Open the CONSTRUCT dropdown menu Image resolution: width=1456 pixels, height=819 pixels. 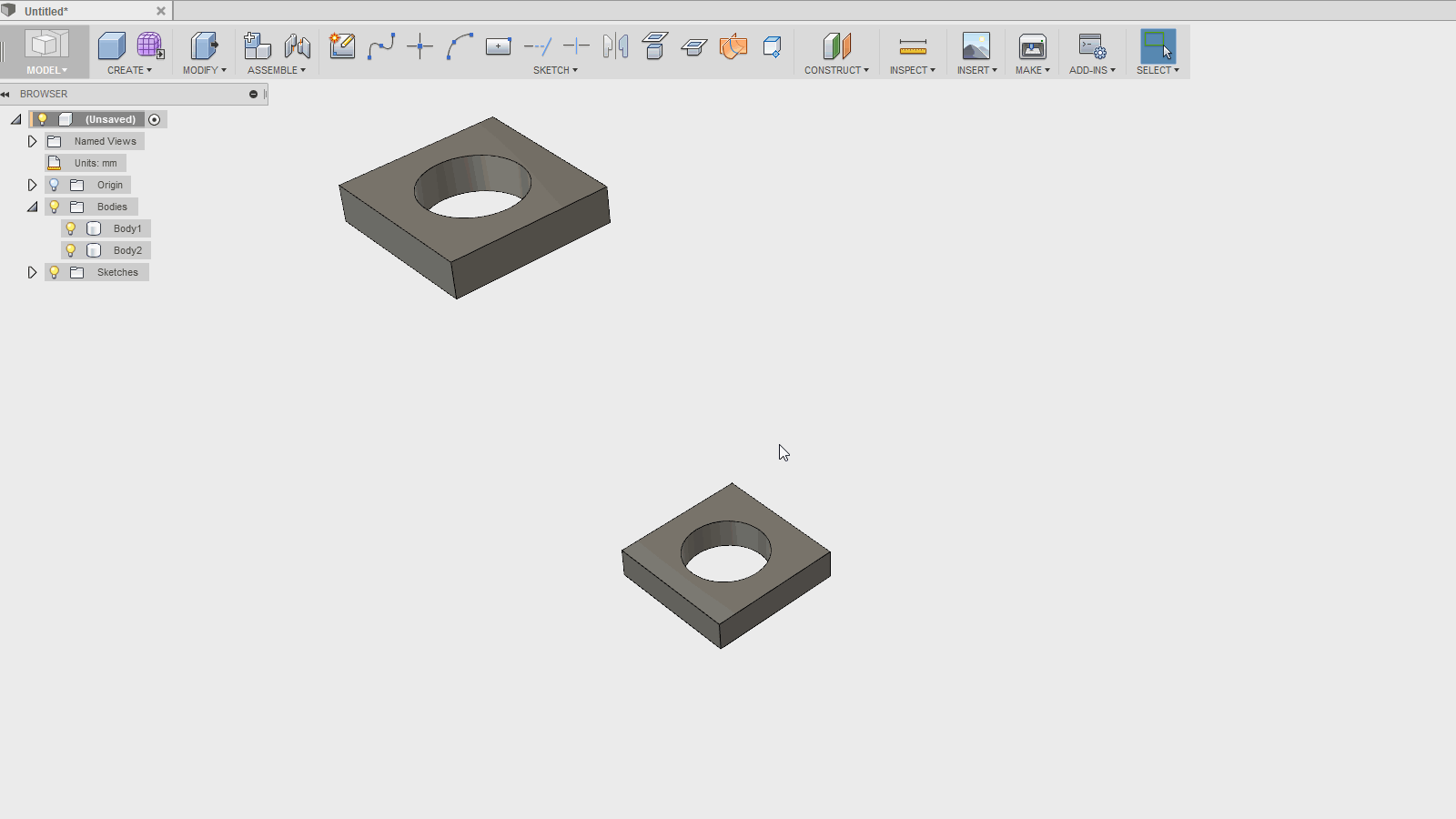tap(836, 70)
